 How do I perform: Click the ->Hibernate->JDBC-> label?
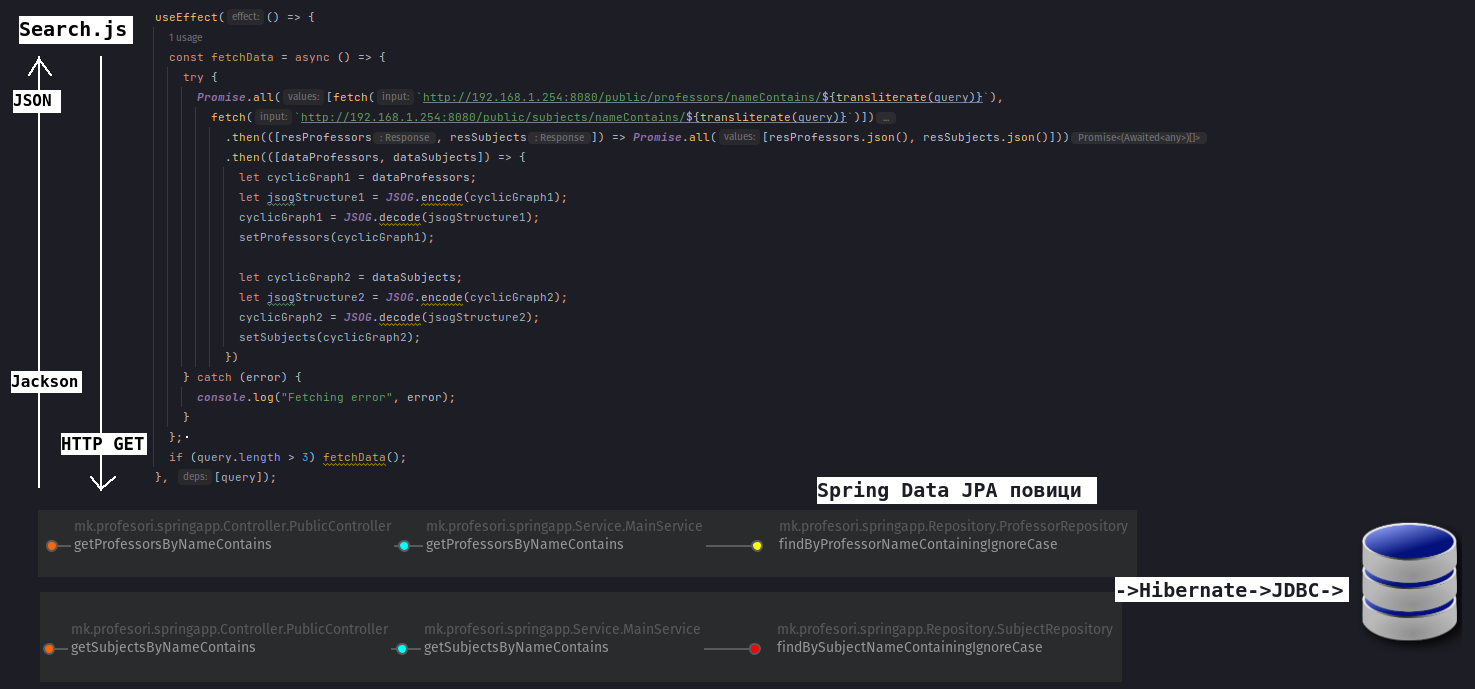[1230, 590]
